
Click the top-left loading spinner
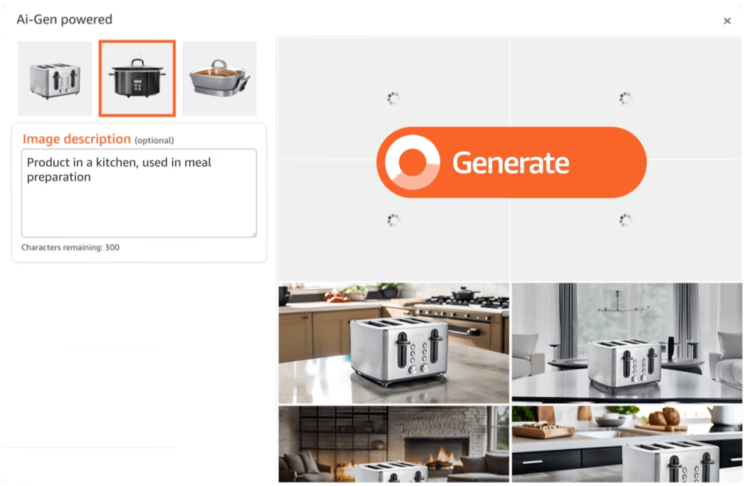click(x=393, y=99)
